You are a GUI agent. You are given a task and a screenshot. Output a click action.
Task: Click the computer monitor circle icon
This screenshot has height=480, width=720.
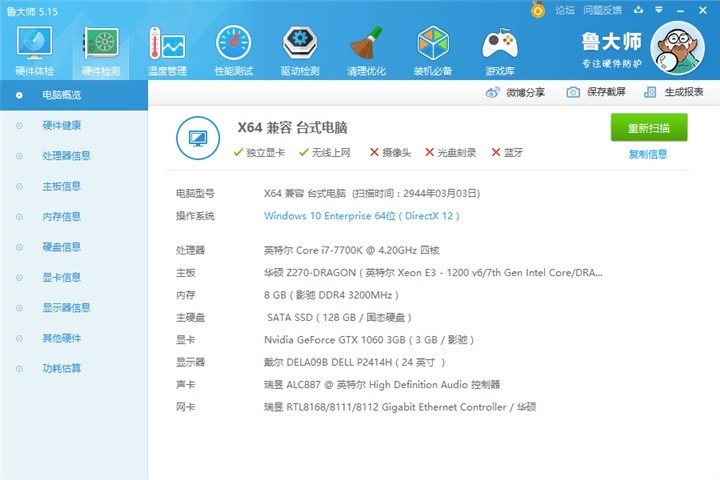[198, 138]
